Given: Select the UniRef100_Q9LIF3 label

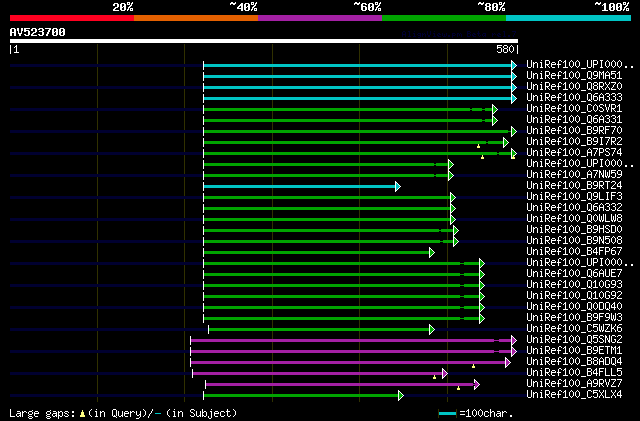Looking at the screenshot, I should (574, 197).
